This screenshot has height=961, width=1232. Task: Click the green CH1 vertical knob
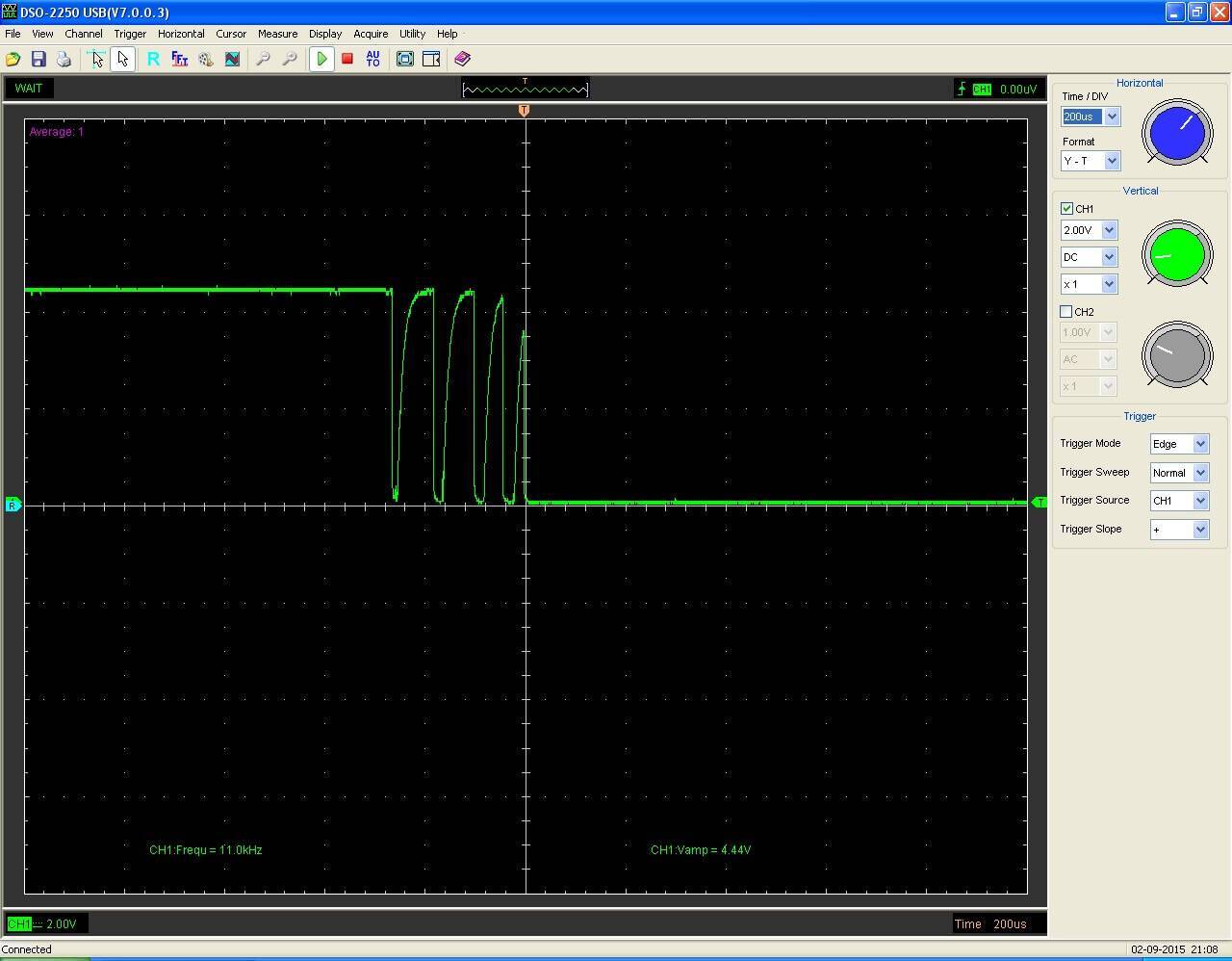tap(1176, 254)
